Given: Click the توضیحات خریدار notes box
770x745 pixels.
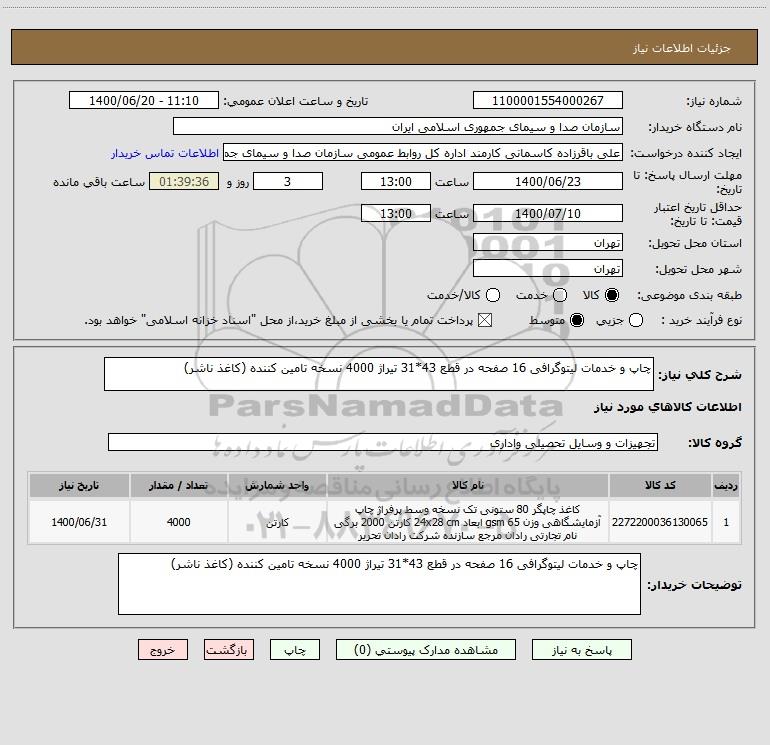Looking at the screenshot, I should point(379,584).
